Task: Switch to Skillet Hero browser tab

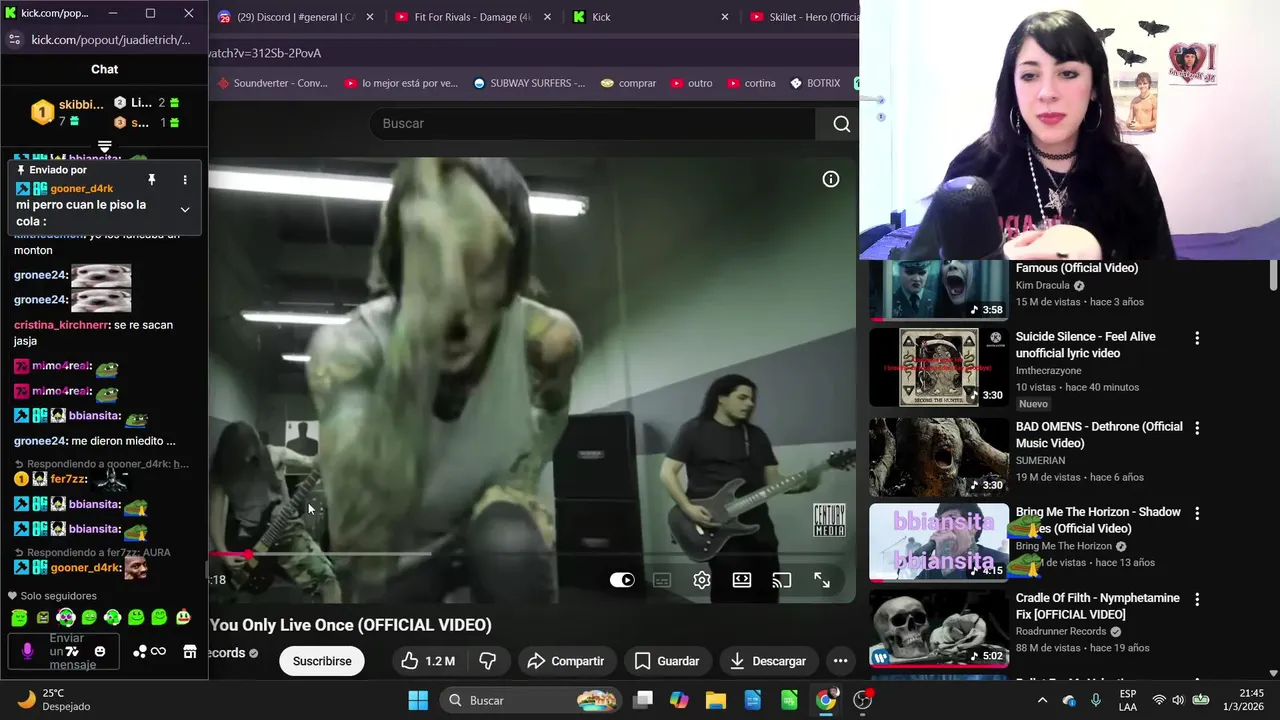Action: (x=803, y=17)
